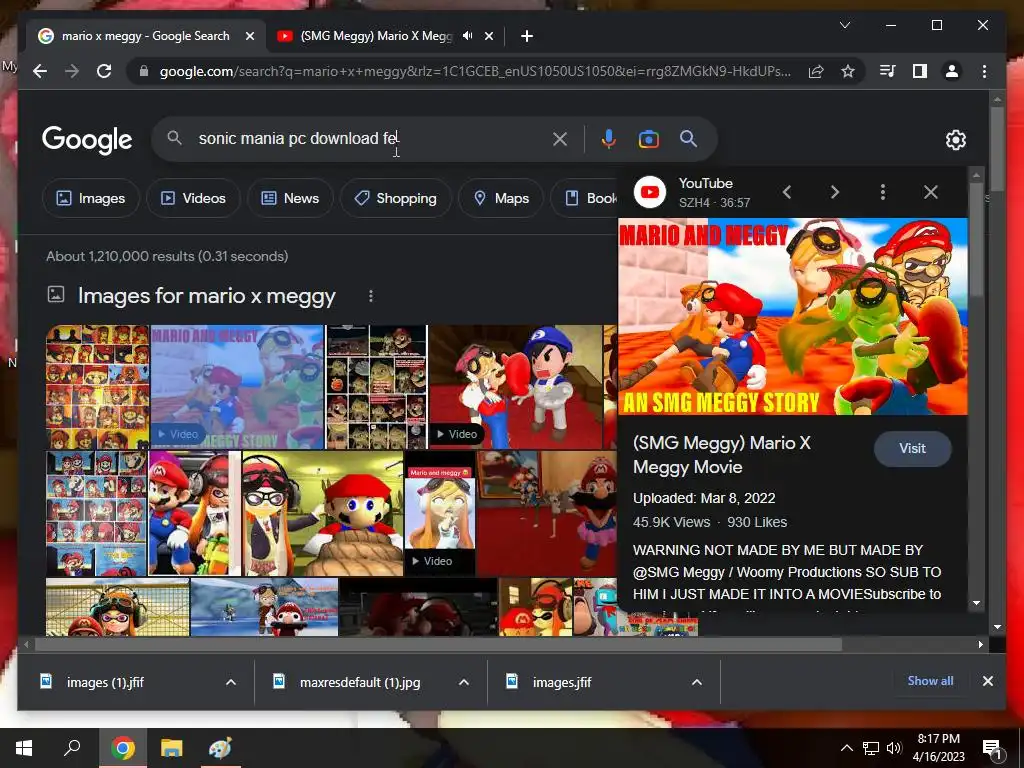This screenshot has width=1024, height=768.
Task: Expand options for images.jfif download
Action: (697, 682)
